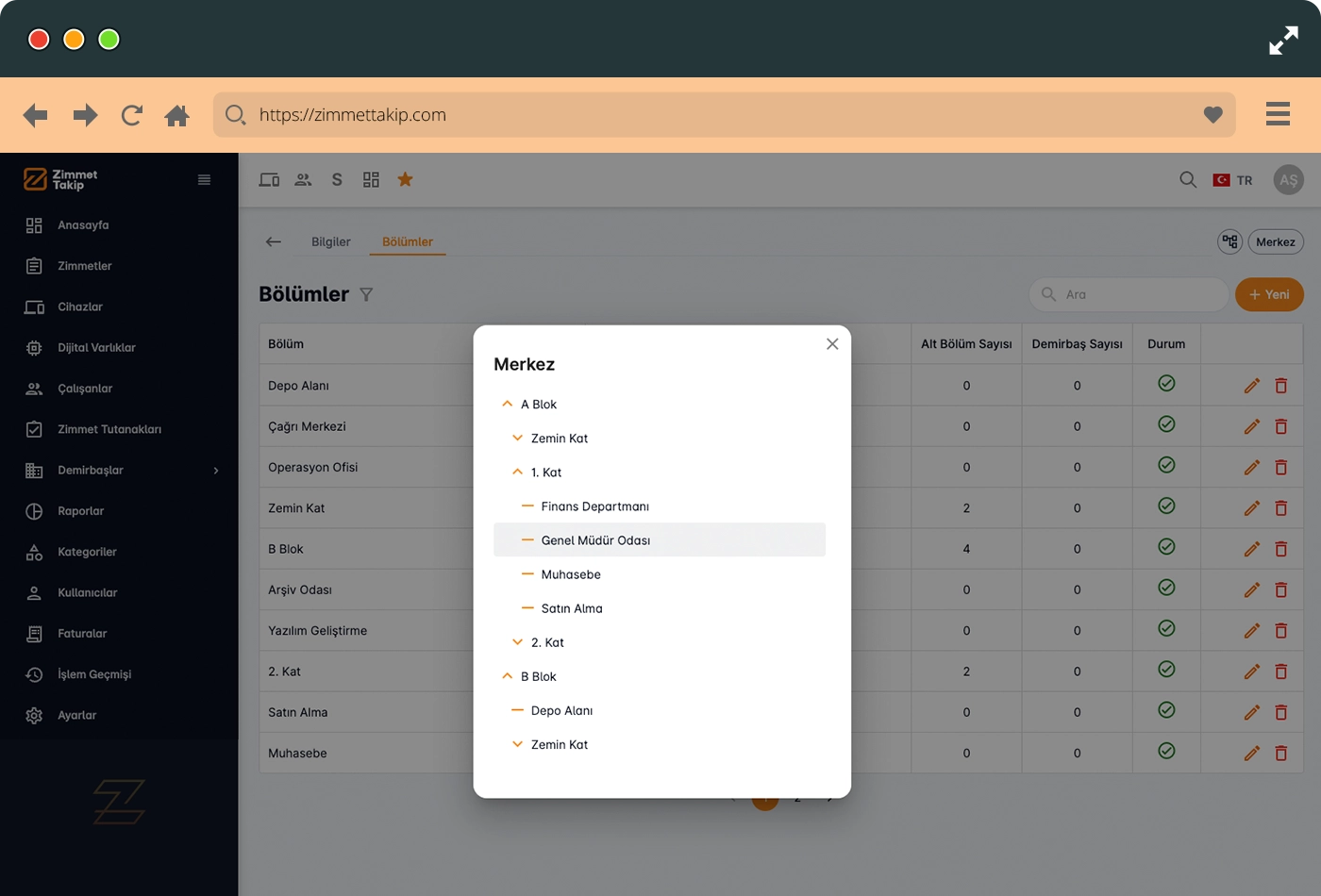Open Zimmet Tutanakları sidebar icon
The height and width of the screenshot is (896, 1321).
pyautogui.click(x=34, y=429)
